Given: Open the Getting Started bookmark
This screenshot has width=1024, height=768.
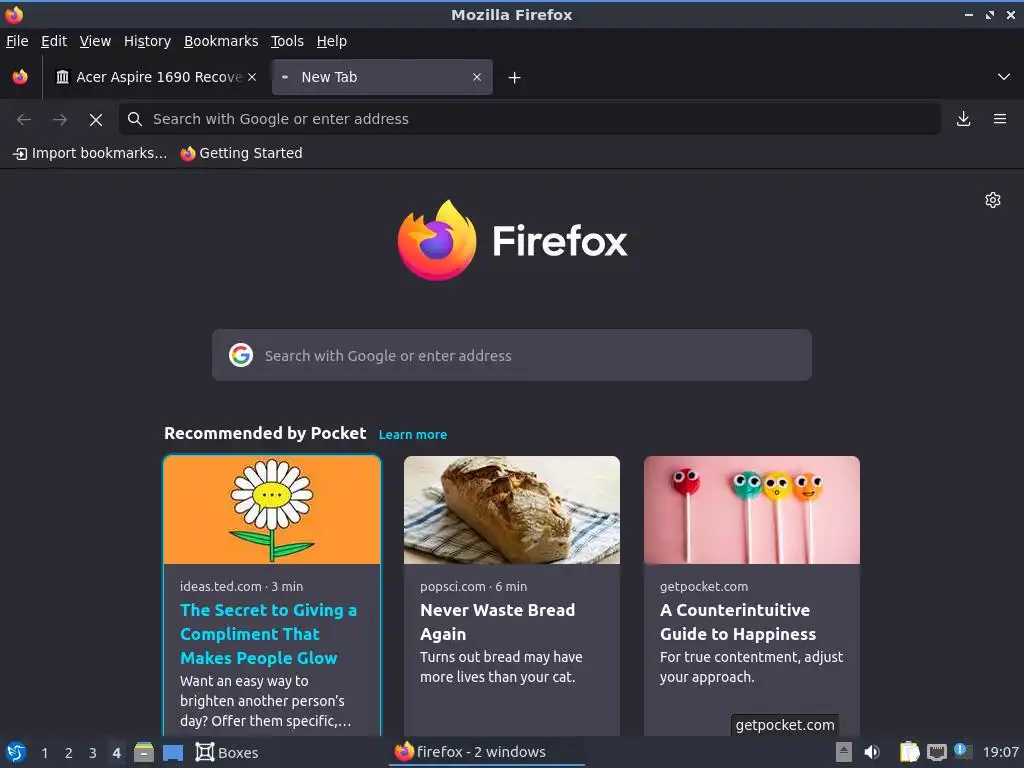Looking at the screenshot, I should (242, 153).
